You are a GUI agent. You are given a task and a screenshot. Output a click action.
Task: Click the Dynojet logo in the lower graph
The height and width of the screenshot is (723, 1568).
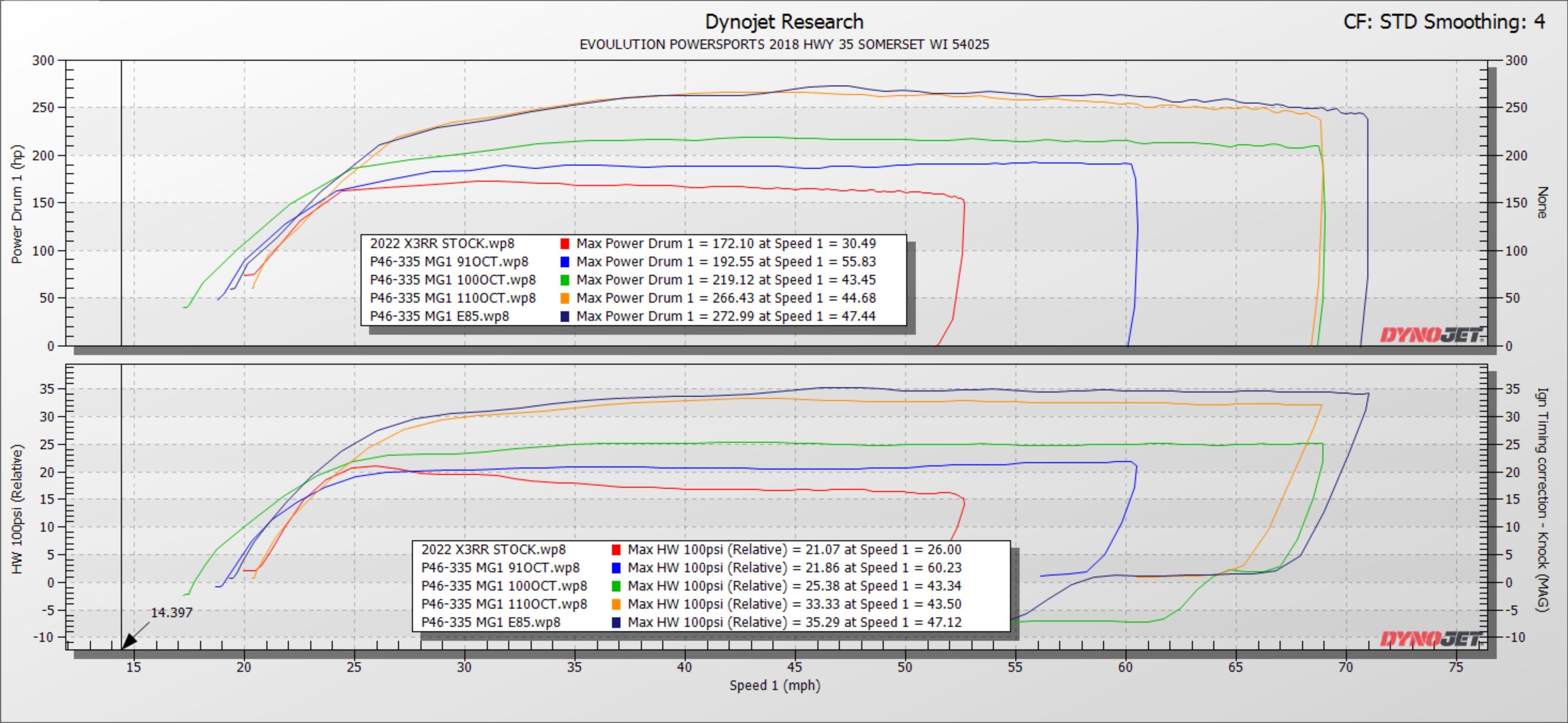[x=1431, y=638]
